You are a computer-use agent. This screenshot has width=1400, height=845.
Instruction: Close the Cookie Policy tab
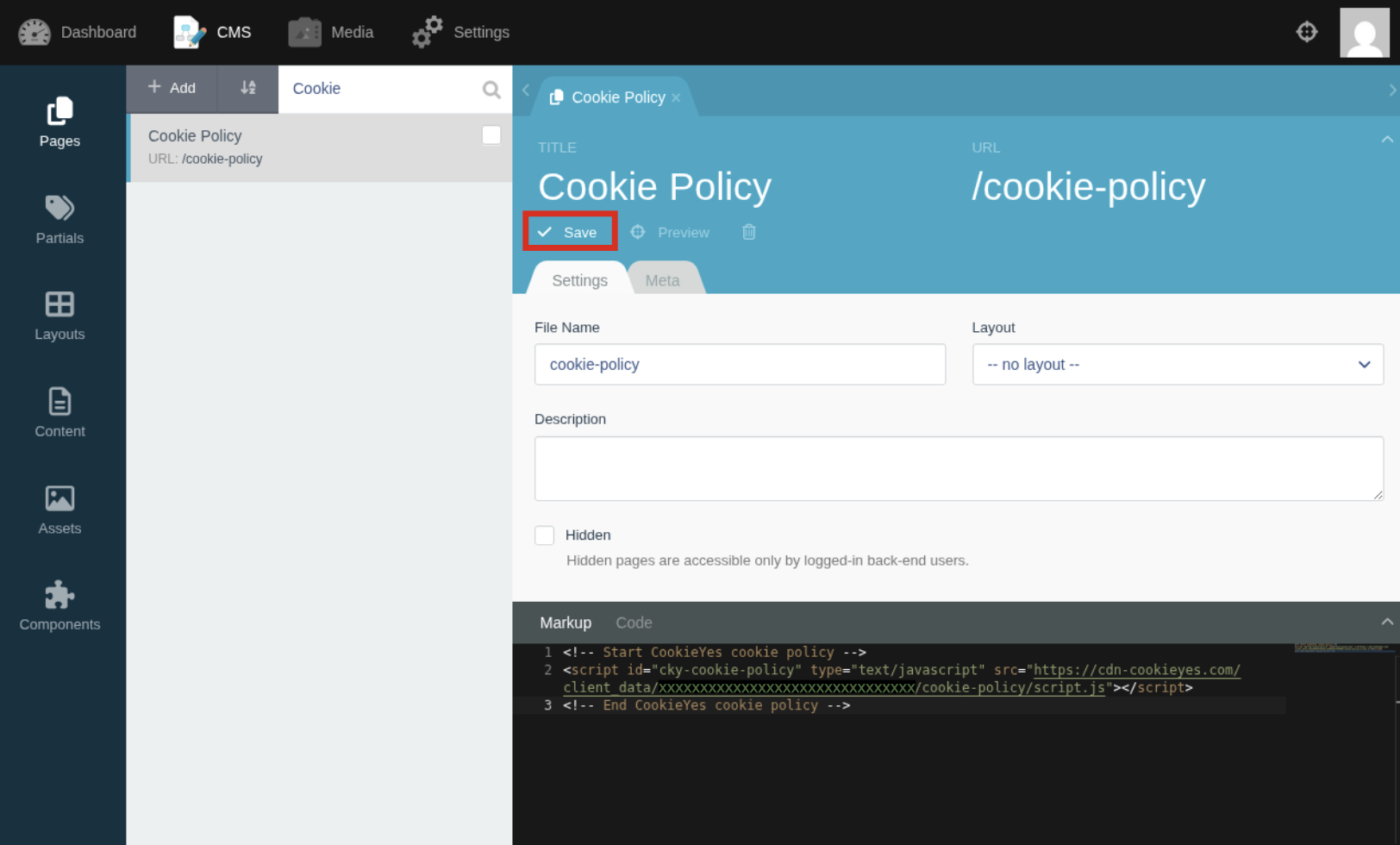(x=676, y=97)
